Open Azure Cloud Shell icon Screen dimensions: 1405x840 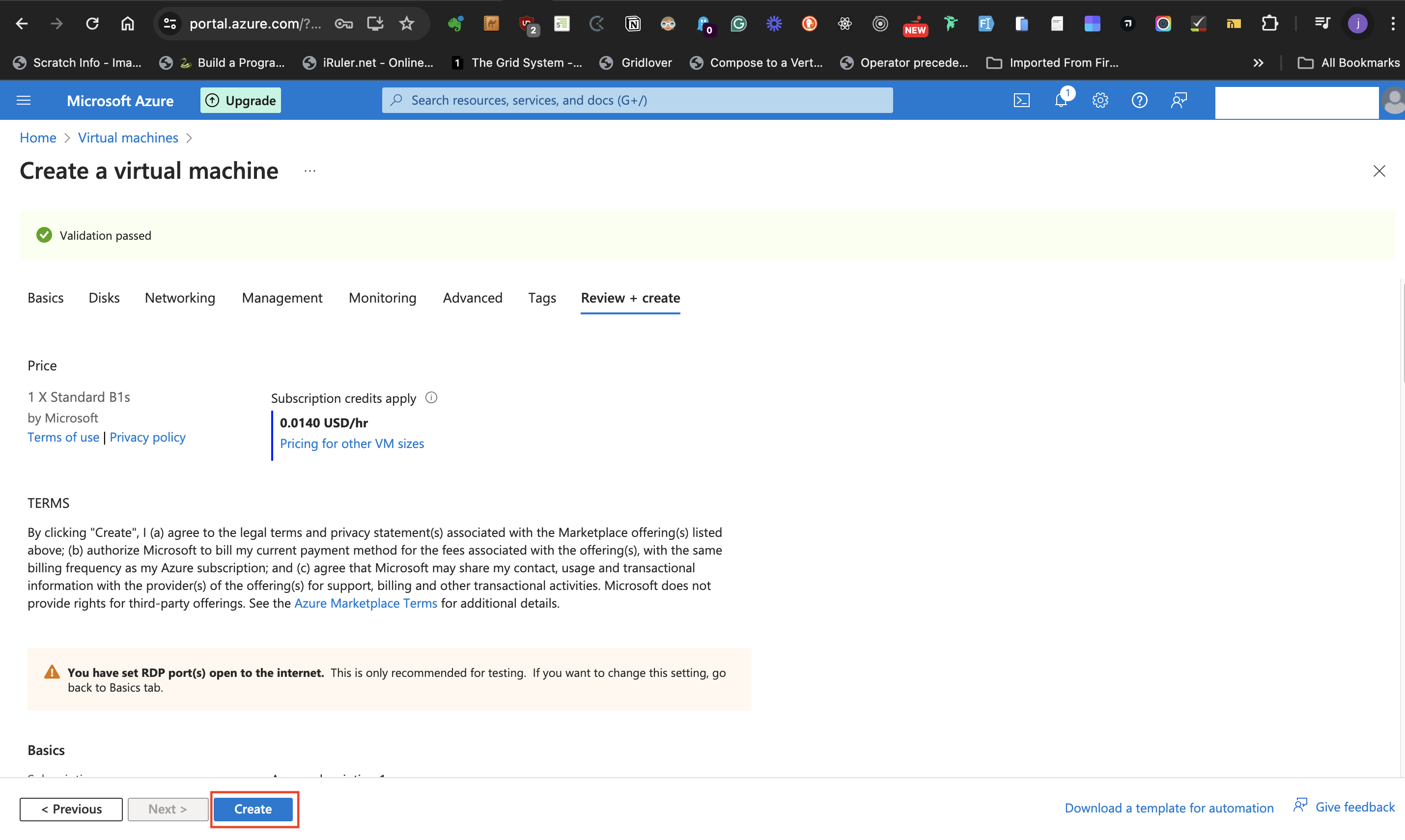pyautogui.click(x=1021, y=100)
